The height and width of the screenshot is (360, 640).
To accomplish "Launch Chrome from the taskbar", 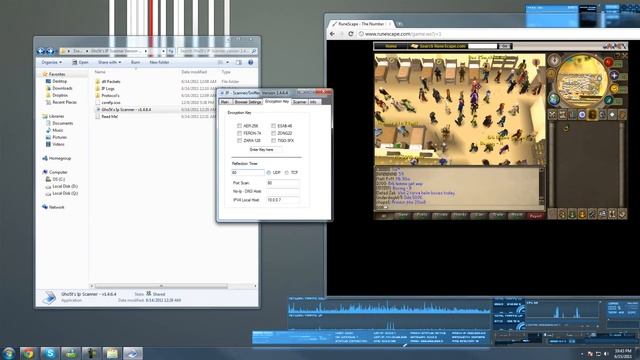I will pyautogui.click(x=28, y=353).
